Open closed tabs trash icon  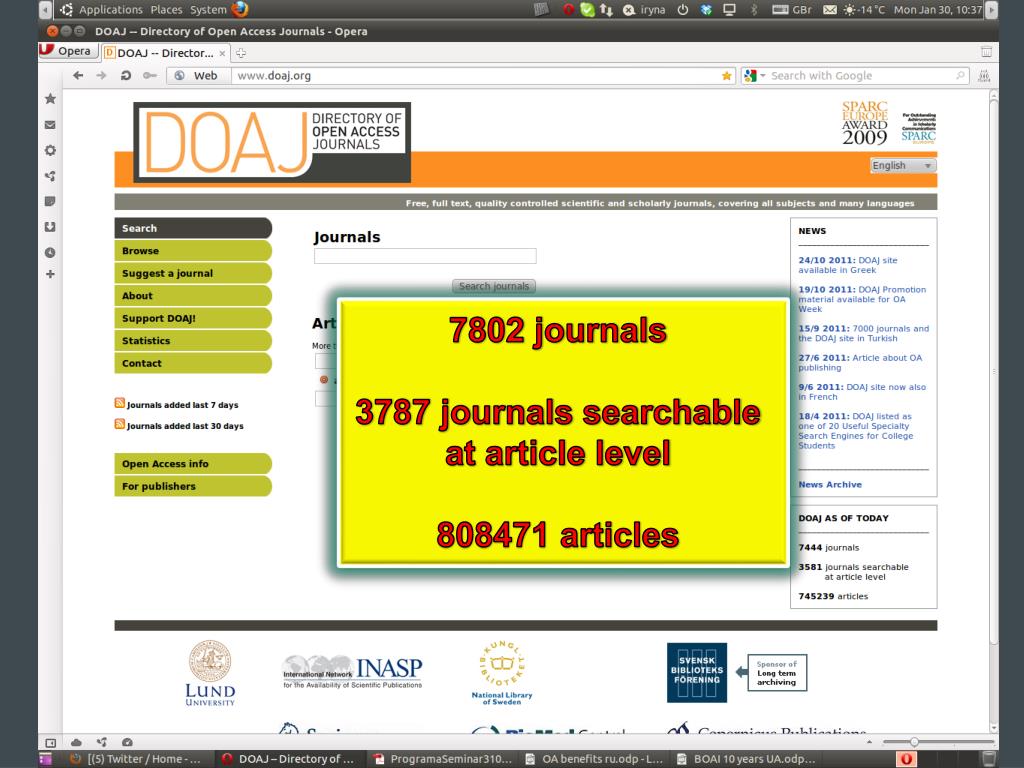click(986, 52)
